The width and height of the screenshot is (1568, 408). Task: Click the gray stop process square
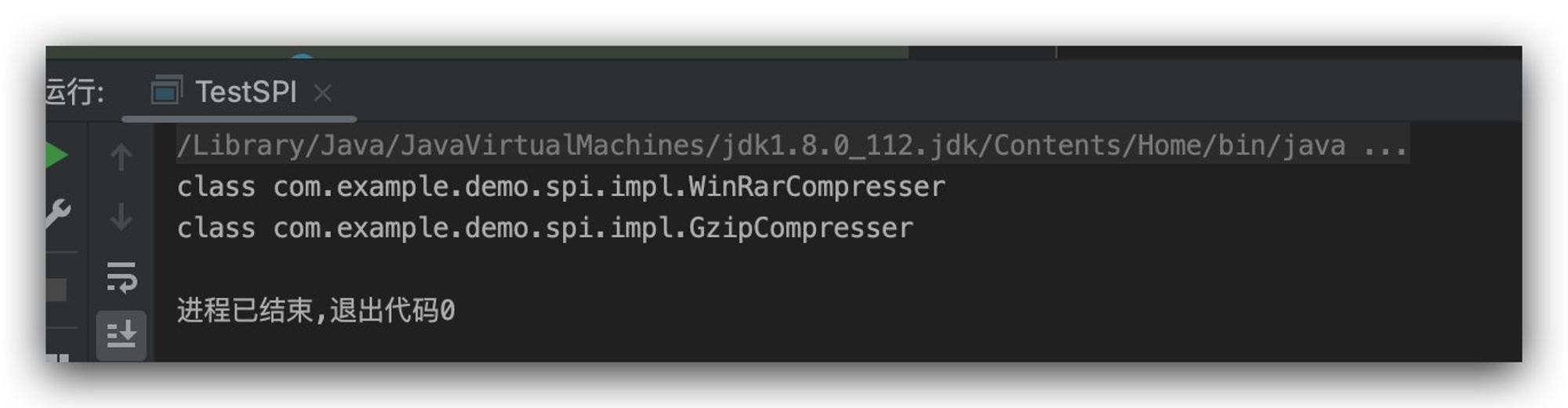tap(56, 290)
